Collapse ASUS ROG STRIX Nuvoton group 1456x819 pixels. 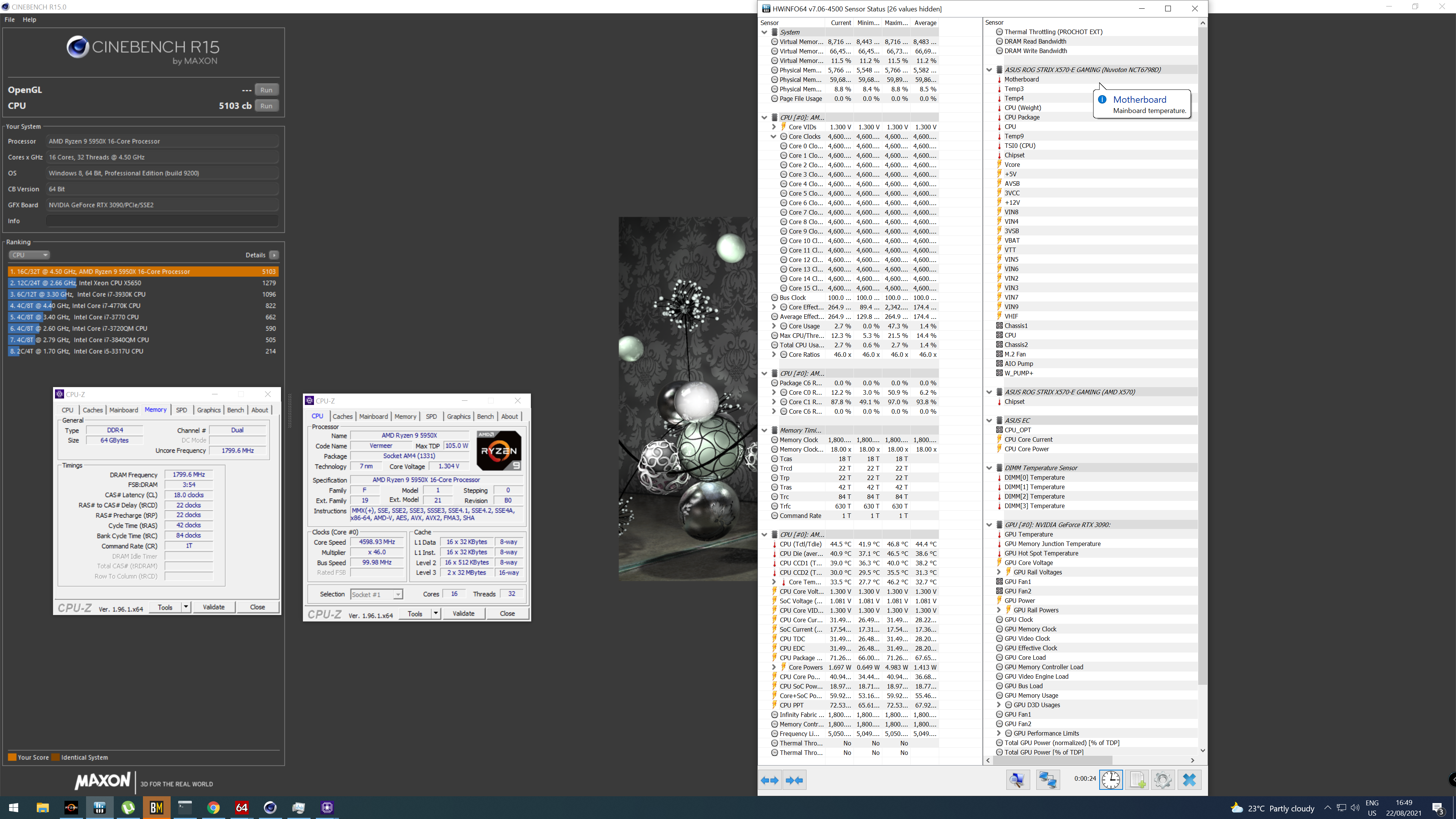(x=989, y=70)
